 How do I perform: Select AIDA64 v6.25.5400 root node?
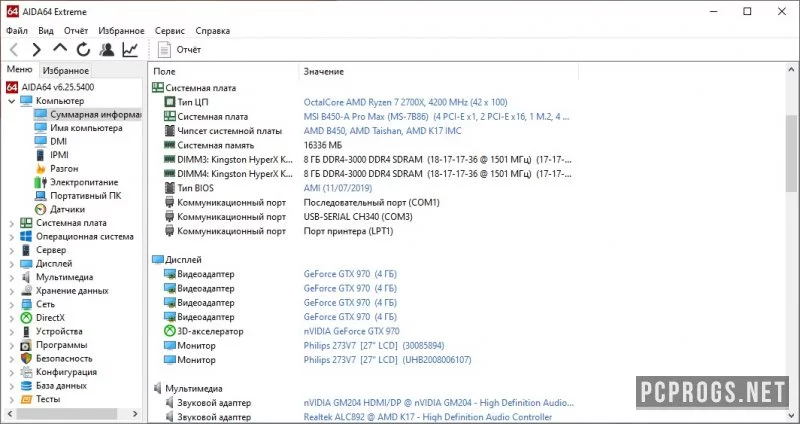click(x=58, y=87)
